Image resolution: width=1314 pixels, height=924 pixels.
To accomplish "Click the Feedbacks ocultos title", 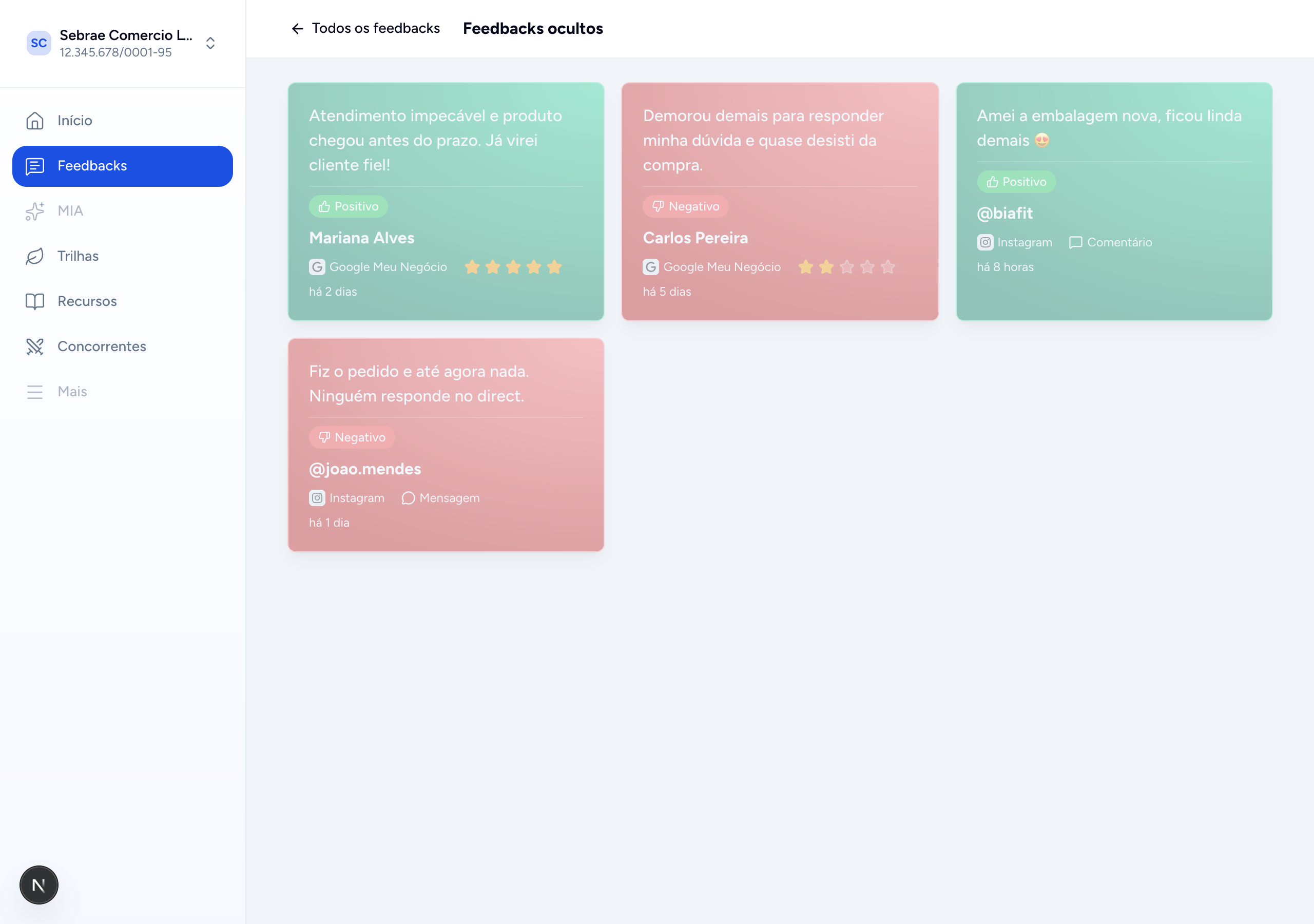I will (533, 29).
